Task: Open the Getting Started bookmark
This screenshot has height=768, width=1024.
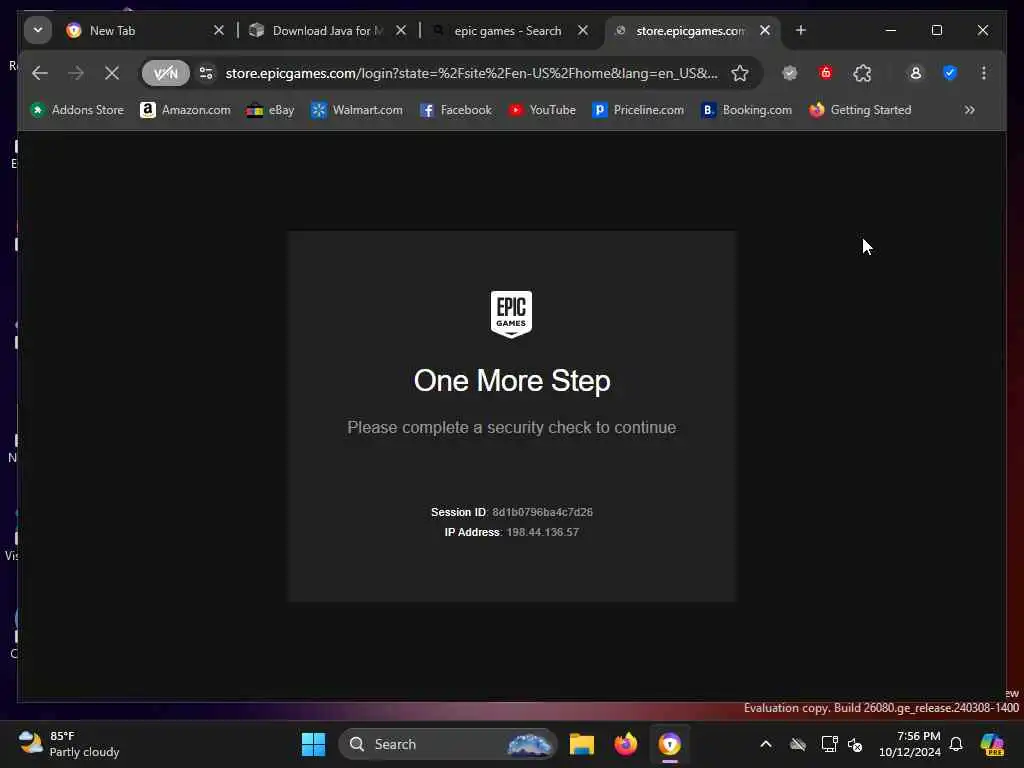Action: pos(860,110)
